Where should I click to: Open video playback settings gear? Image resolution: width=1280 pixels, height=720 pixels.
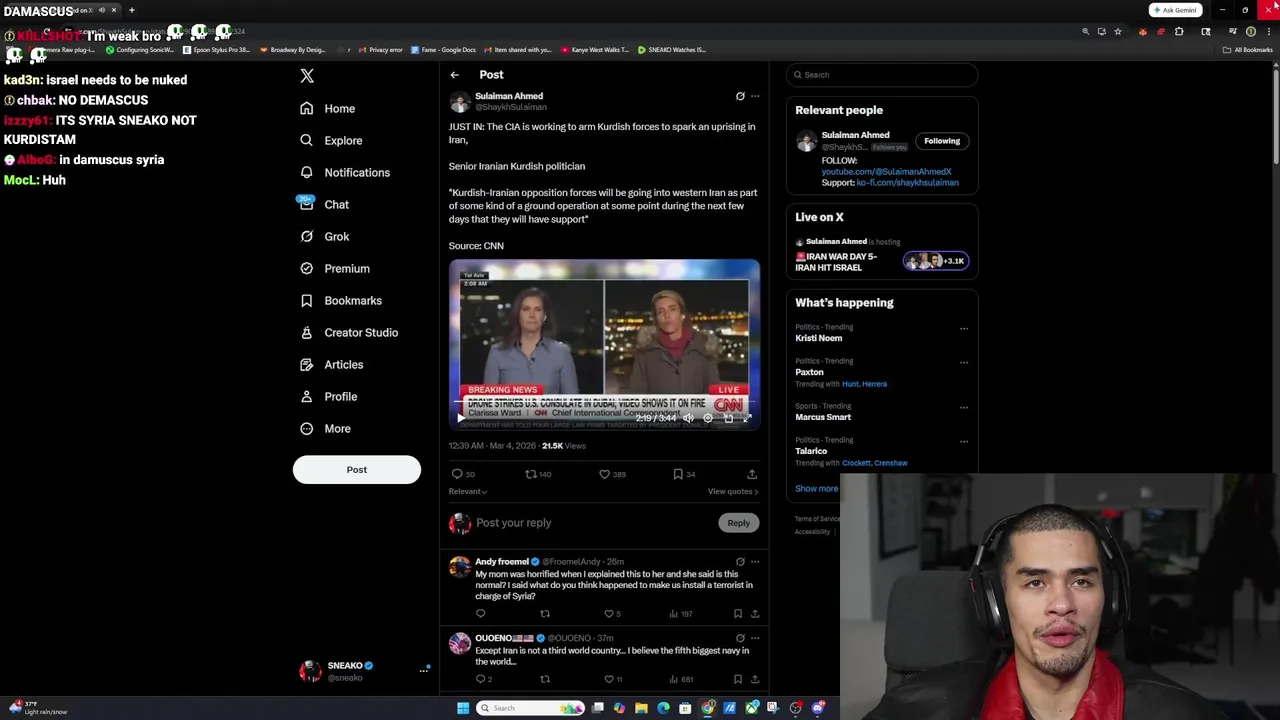coord(708,418)
